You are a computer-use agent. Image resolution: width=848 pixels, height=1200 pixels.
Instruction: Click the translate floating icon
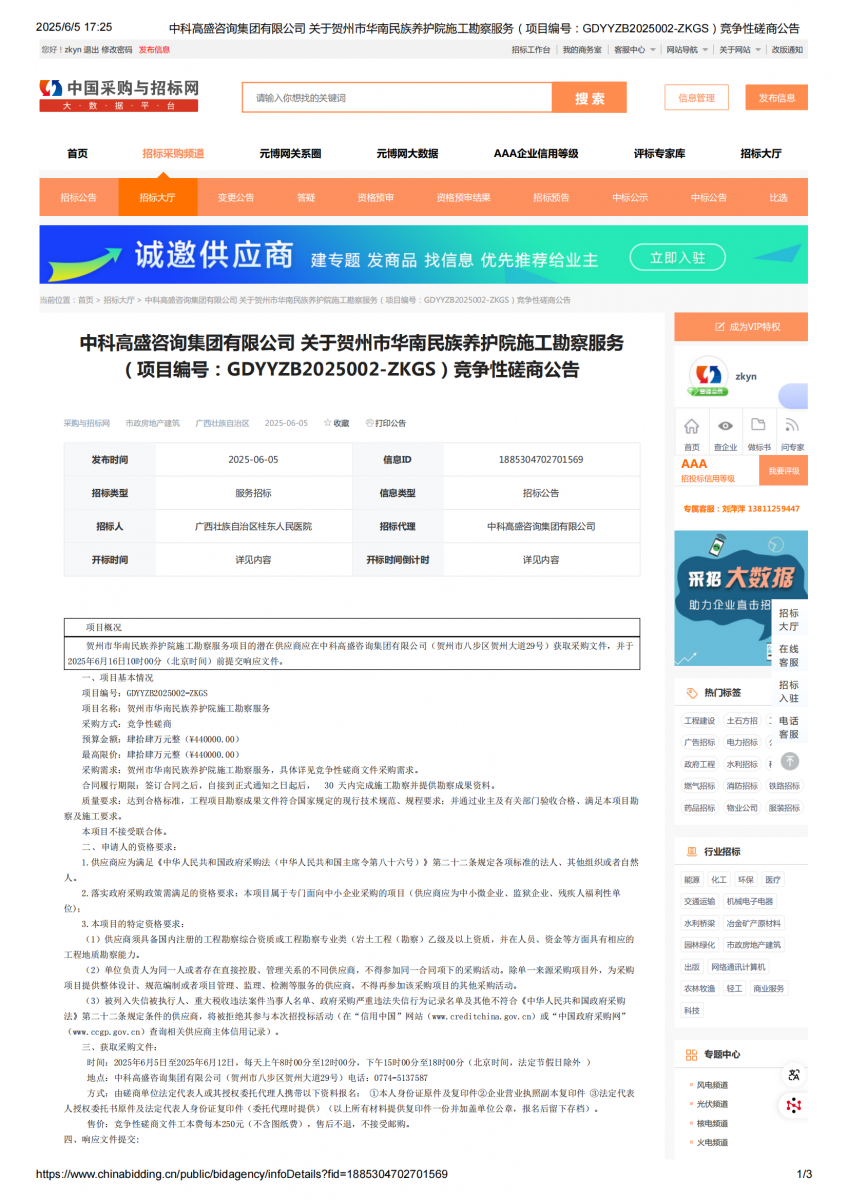pos(794,1075)
